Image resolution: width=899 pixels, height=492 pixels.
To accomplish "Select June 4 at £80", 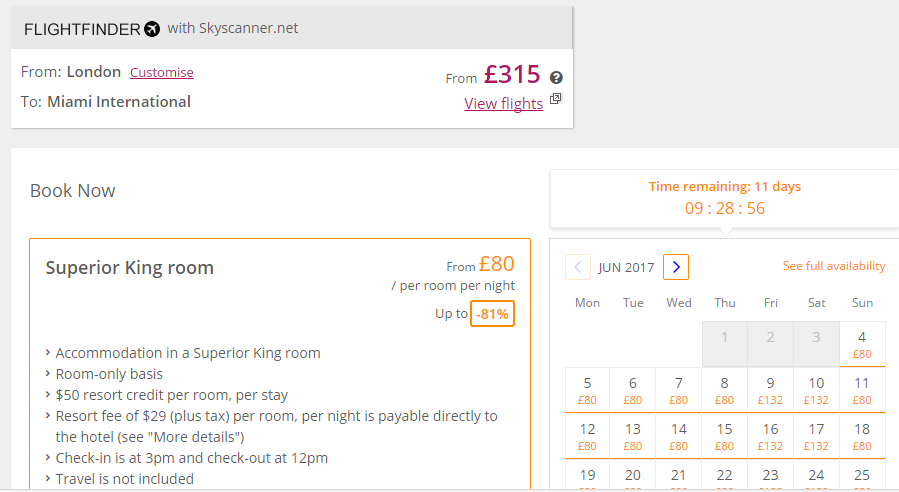I will tap(862, 344).
